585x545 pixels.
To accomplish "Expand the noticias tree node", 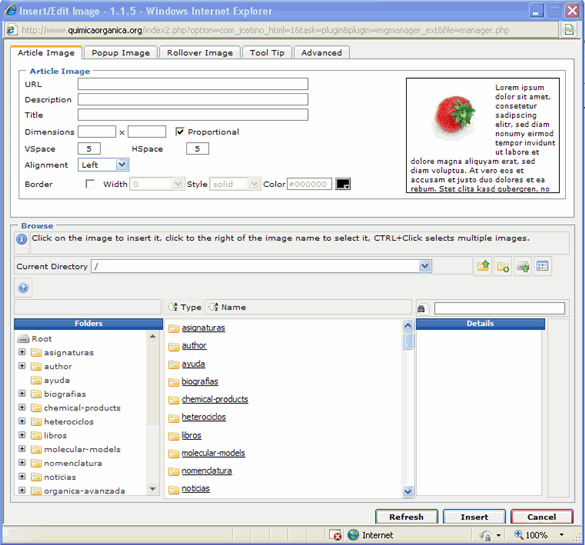I will coord(22,476).
